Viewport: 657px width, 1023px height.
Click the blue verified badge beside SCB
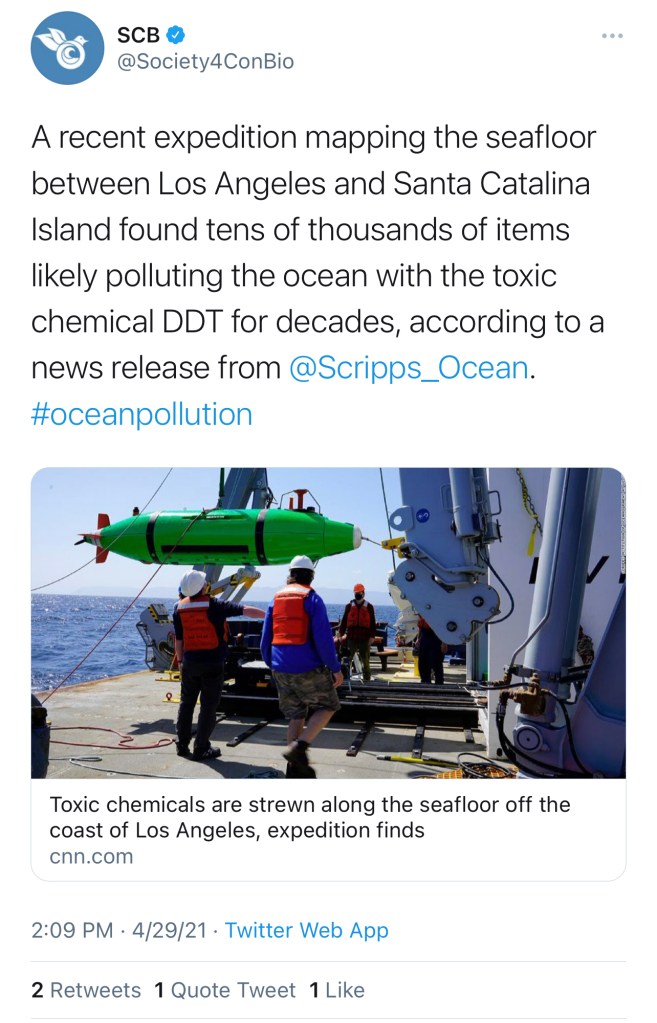click(x=175, y=35)
